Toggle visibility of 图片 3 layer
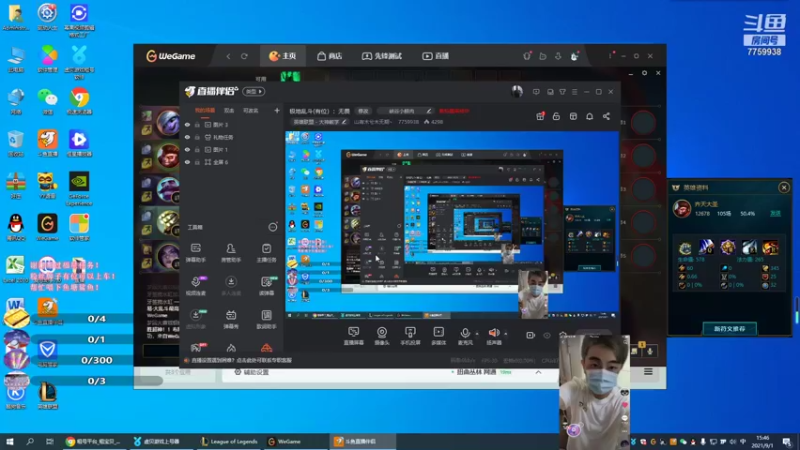This screenshot has width=800, height=450. [187, 124]
